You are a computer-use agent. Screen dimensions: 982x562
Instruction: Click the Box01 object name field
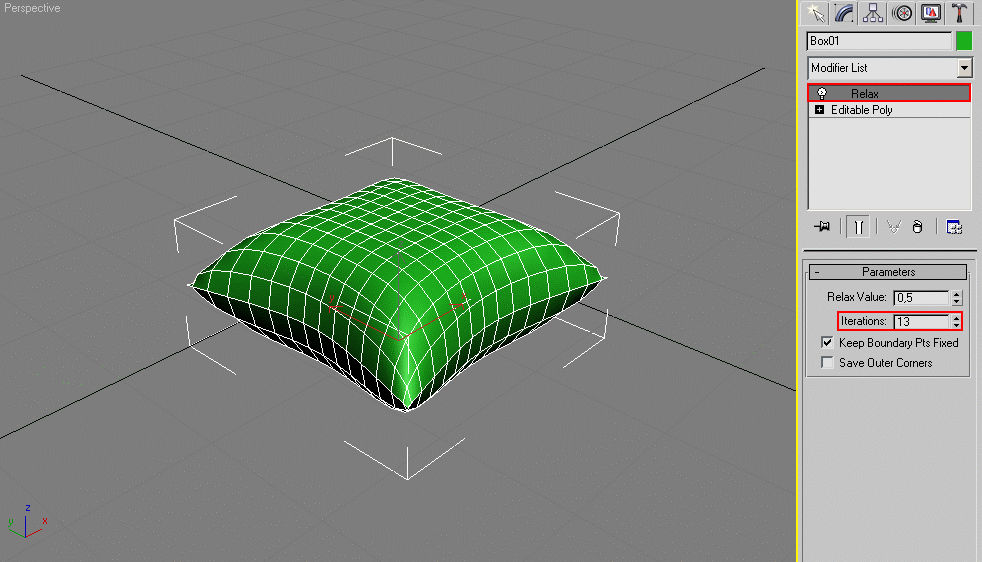point(879,41)
